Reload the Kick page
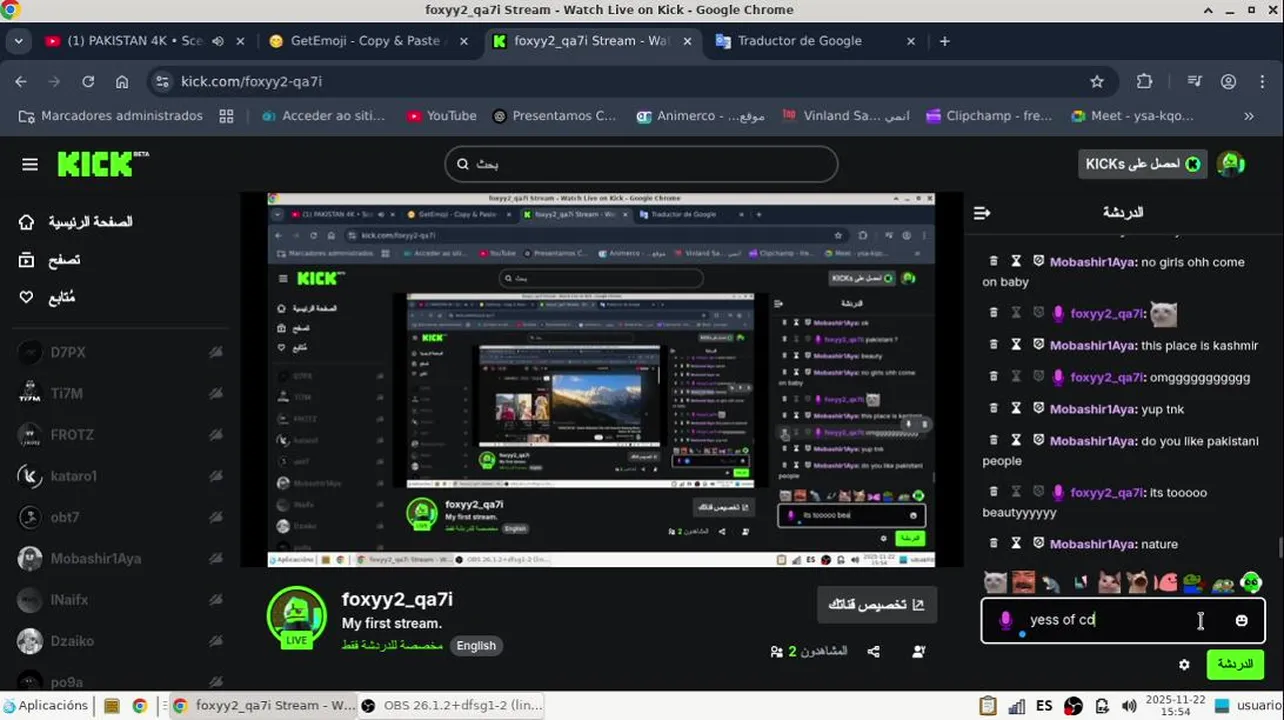The width and height of the screenshot is (1284, 720). [88, 82]
